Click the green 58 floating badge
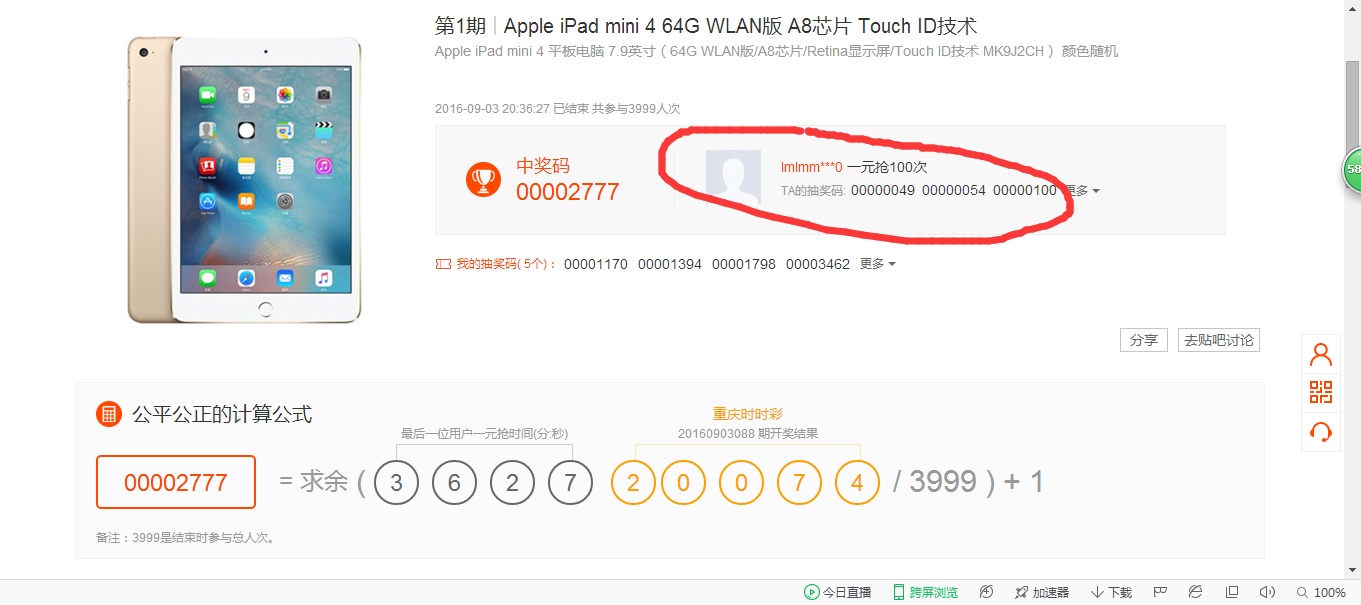The width and height of the screenshot is (1361, 605). (x=1352, y=169)
